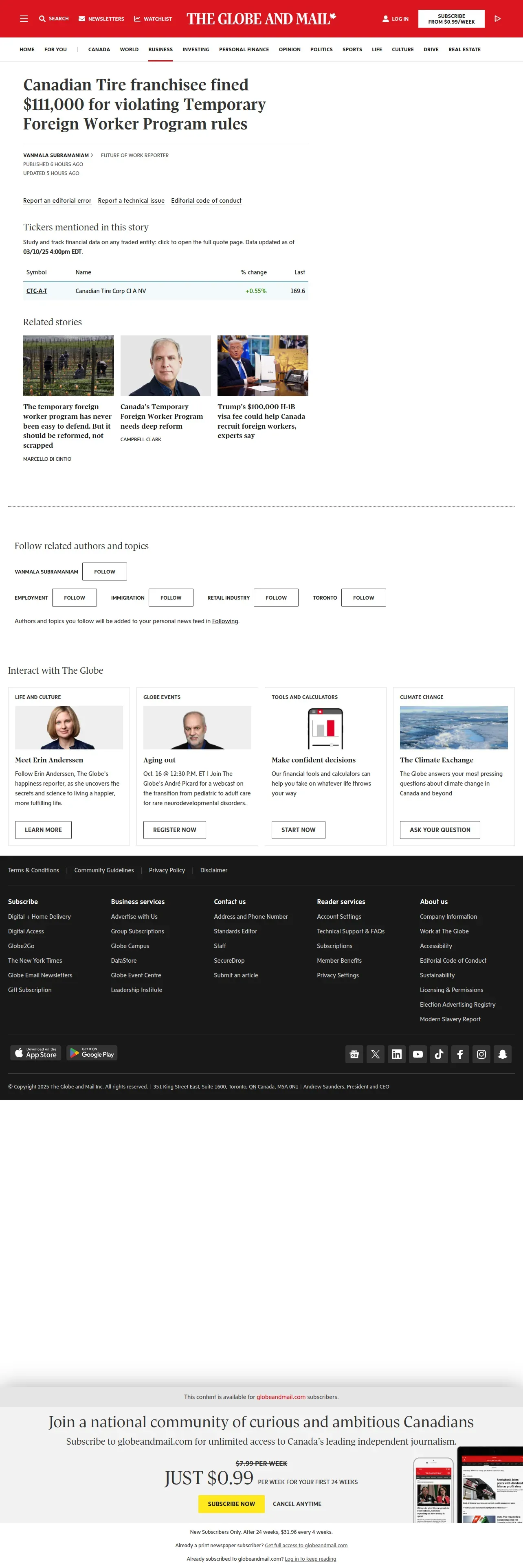Select the Home nav item
Image resolution: width=523 pixels, height=1568 pixels.
pyautogui.click(x=27, y=49)
